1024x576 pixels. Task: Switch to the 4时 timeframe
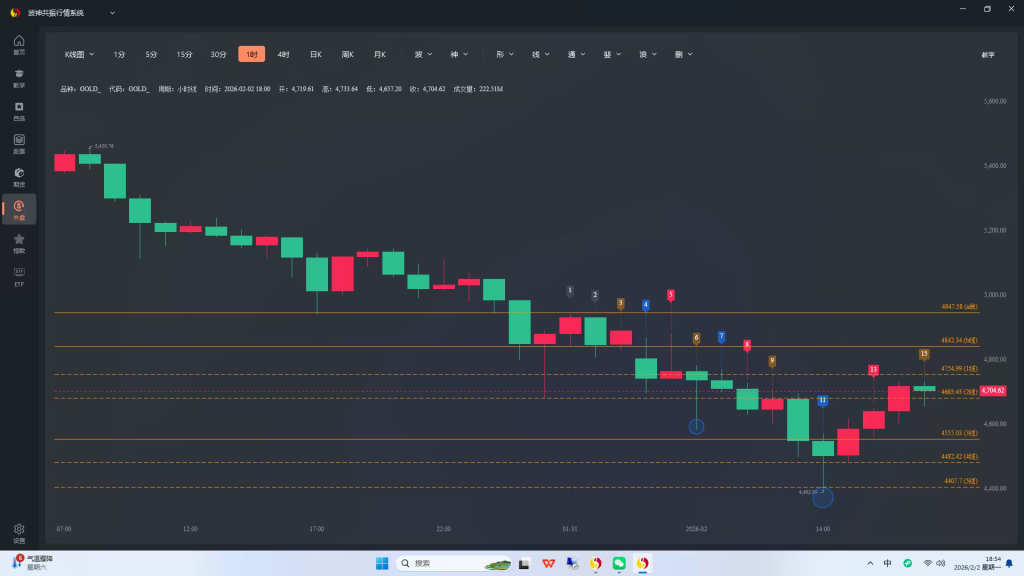coord(283,54)
